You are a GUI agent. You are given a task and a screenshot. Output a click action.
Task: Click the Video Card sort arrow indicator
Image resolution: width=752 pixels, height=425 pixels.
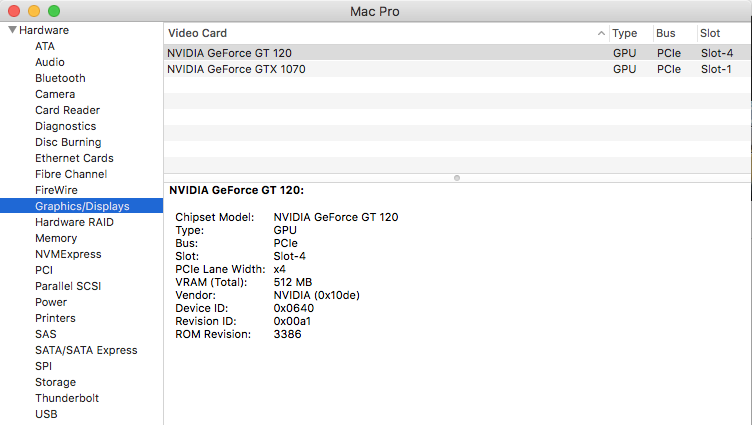tap(601, 33)
